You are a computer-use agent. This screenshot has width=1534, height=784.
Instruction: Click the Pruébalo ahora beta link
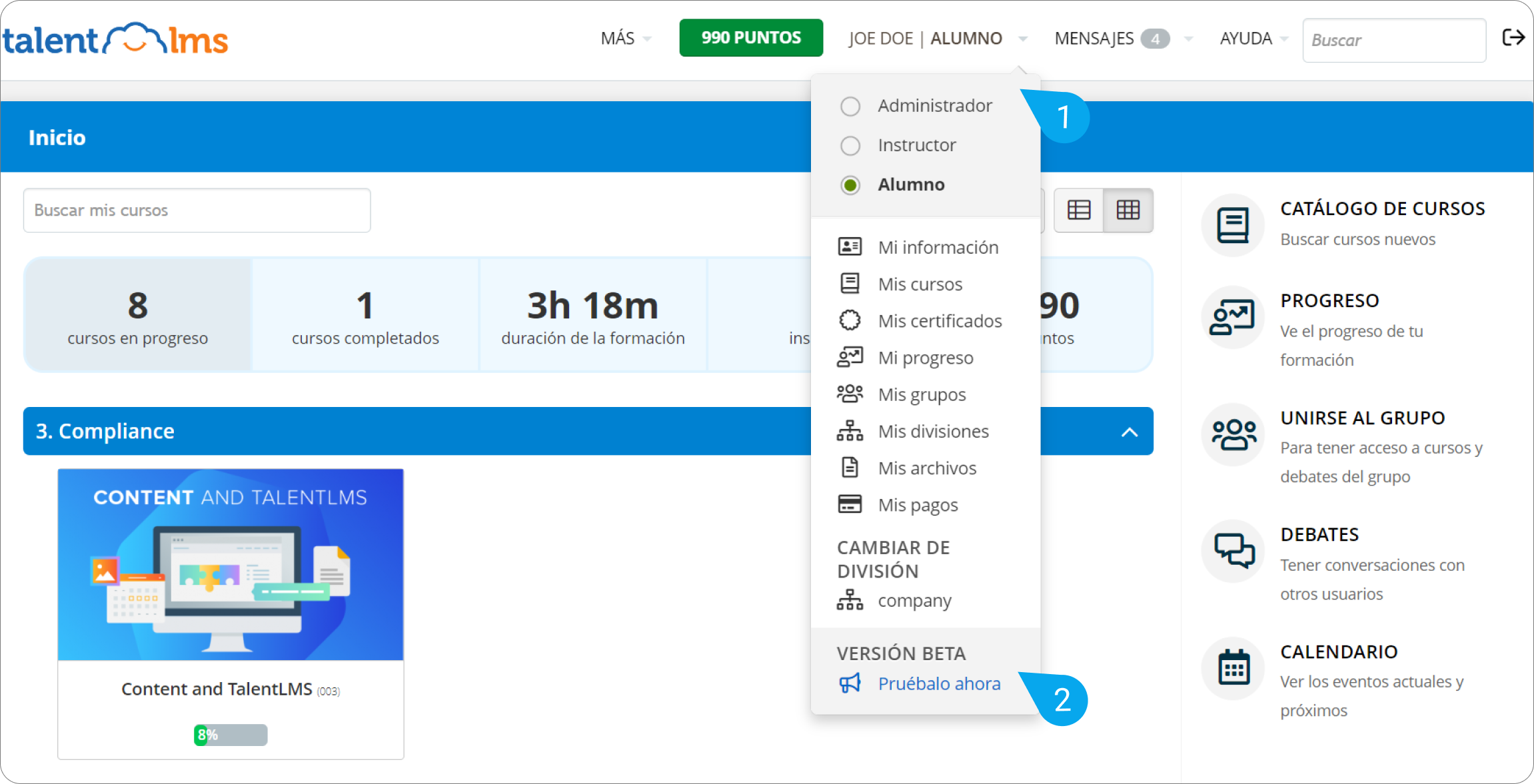(x=939, y=683)
